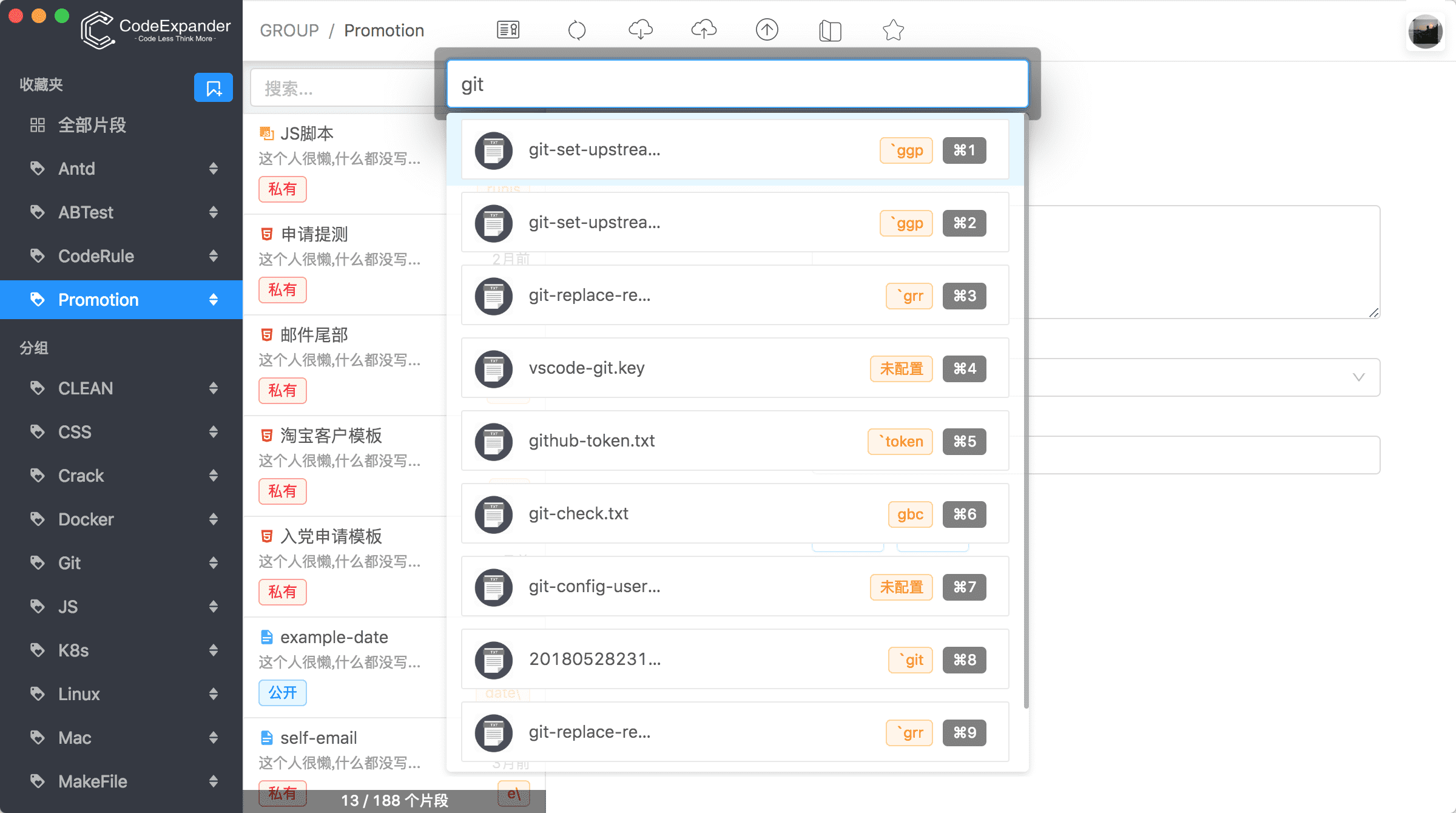Click GROUP in the breadcrumb
Viewport: 1456px width, 813px height.
pos(289,30)
